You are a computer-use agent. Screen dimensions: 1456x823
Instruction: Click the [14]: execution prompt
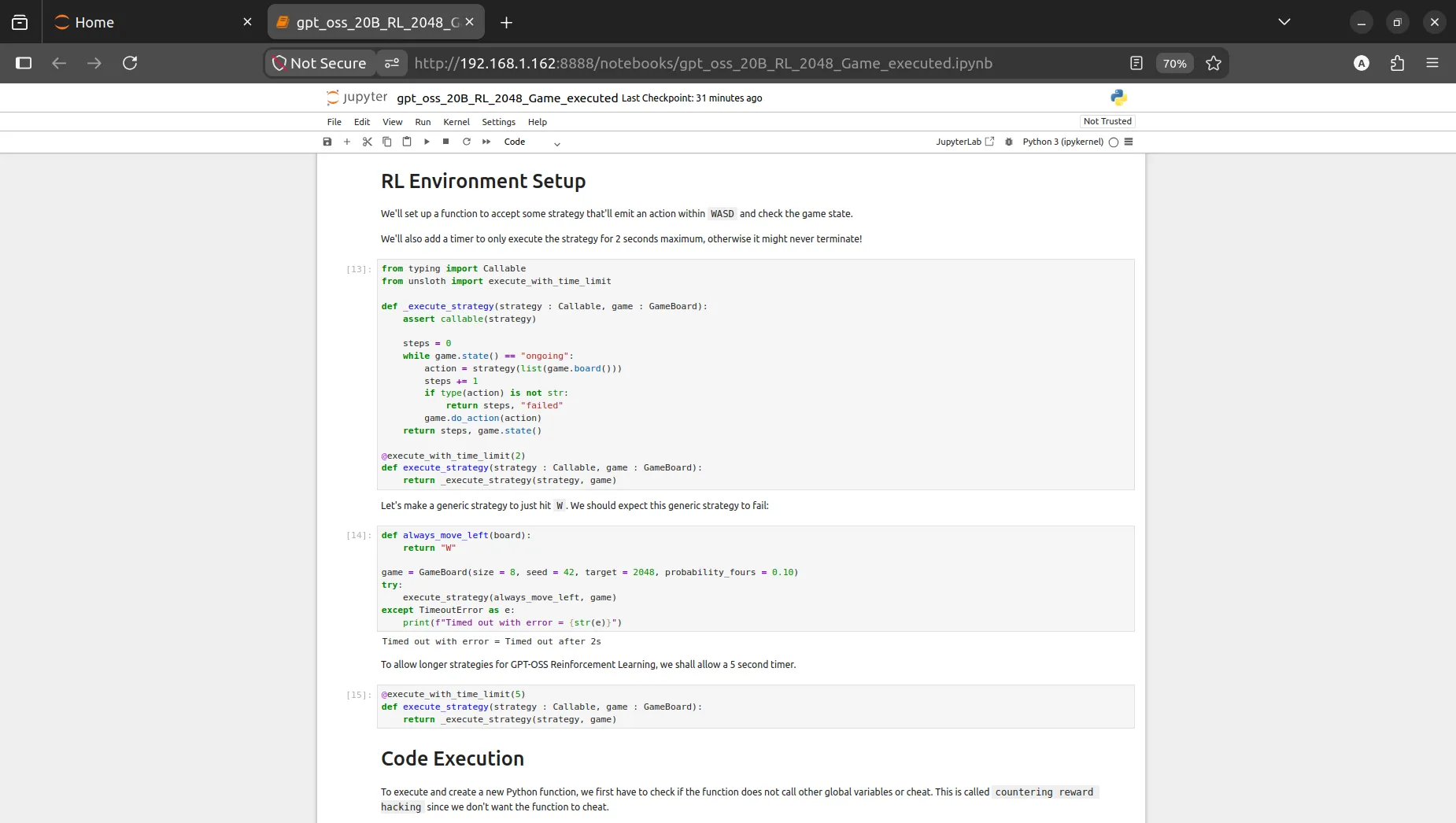[359, 535]
